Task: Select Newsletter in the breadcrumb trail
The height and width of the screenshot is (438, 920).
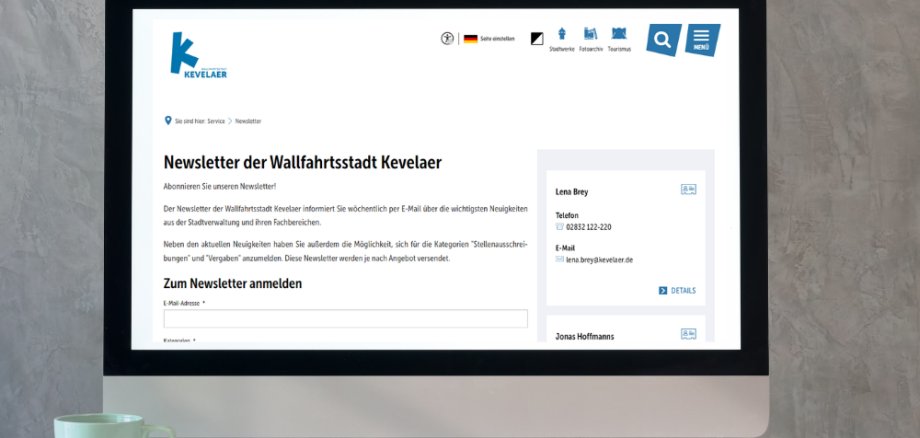Action: tap(248, 121)
